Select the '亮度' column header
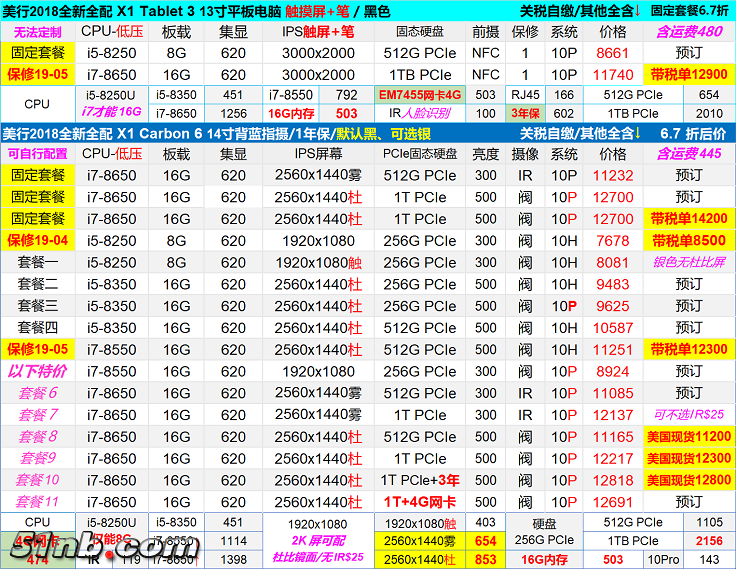Image resolution: width=736 pixels, height=569 pixels. point(485,154)
